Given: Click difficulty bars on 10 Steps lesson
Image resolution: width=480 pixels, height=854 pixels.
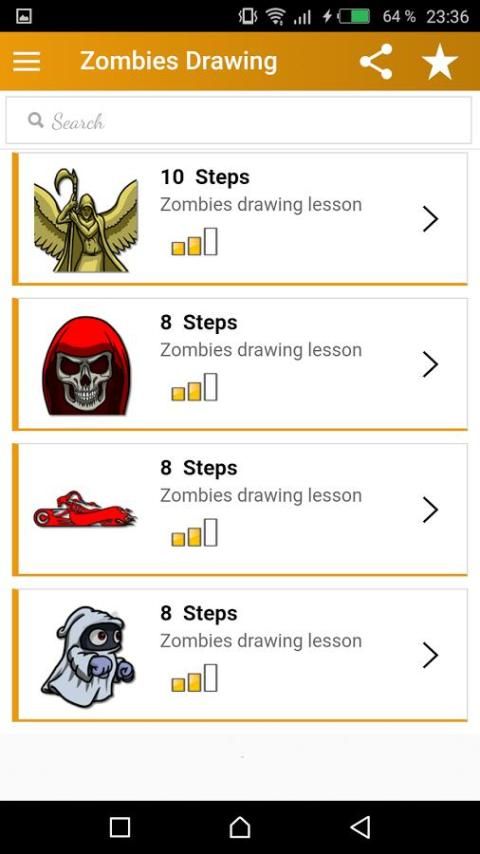Looking at the screenshot, I should tap(195, 242).
